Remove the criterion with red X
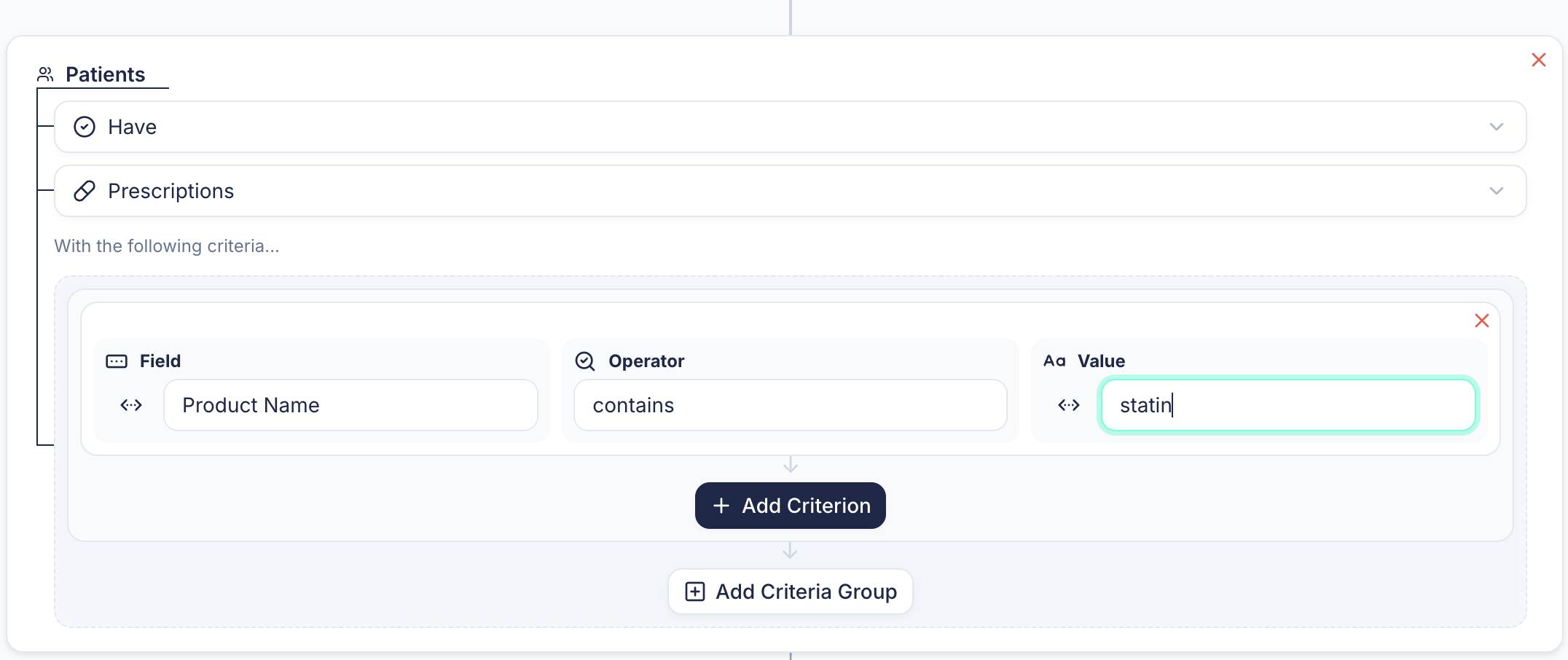This screenshot has height=660, width=1568. [x=1481, y=321]
